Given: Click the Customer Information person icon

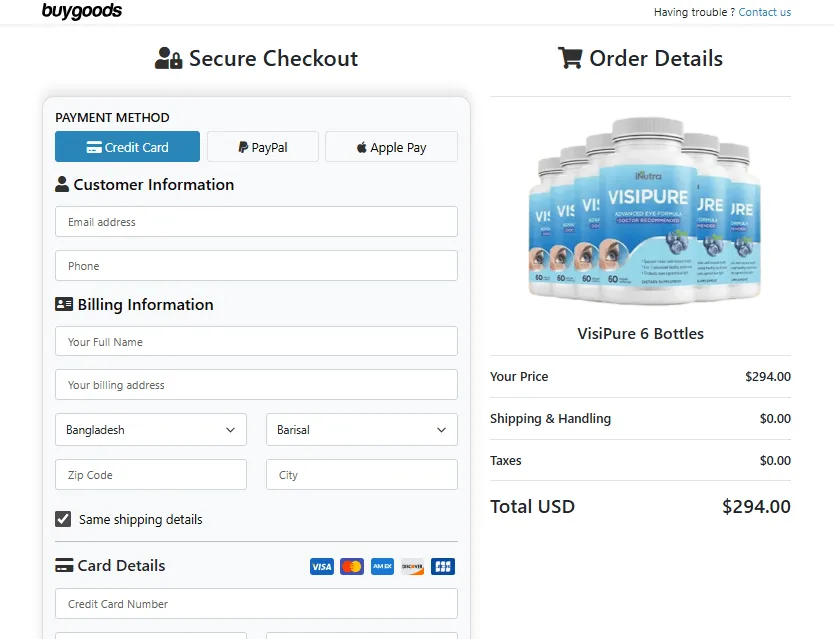Looking at the screenshot, I should 63,184.
